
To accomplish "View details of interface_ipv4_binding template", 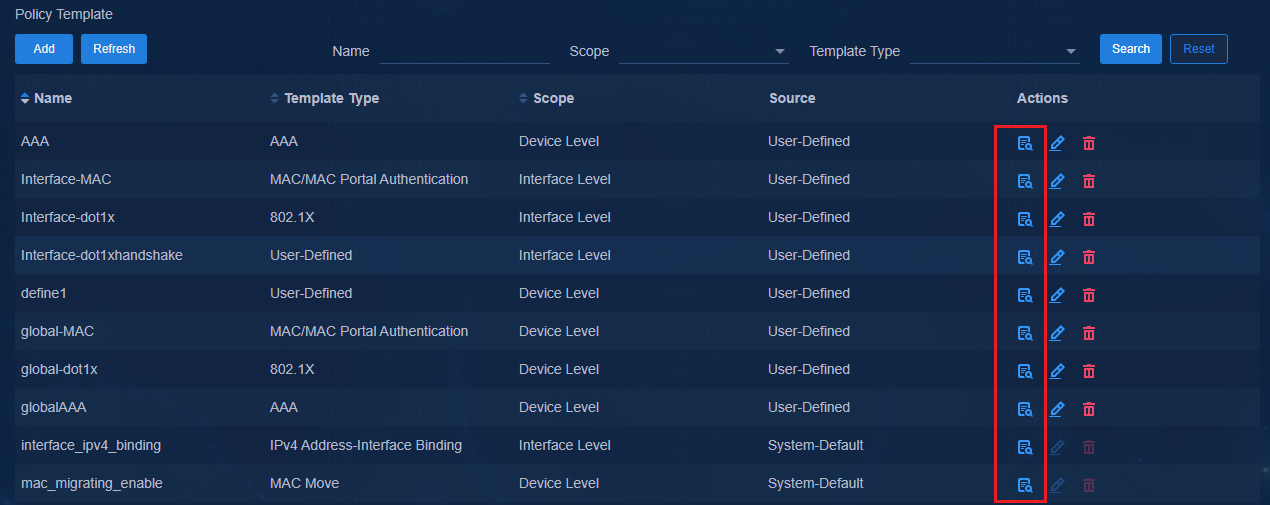I will (1024, 447).
